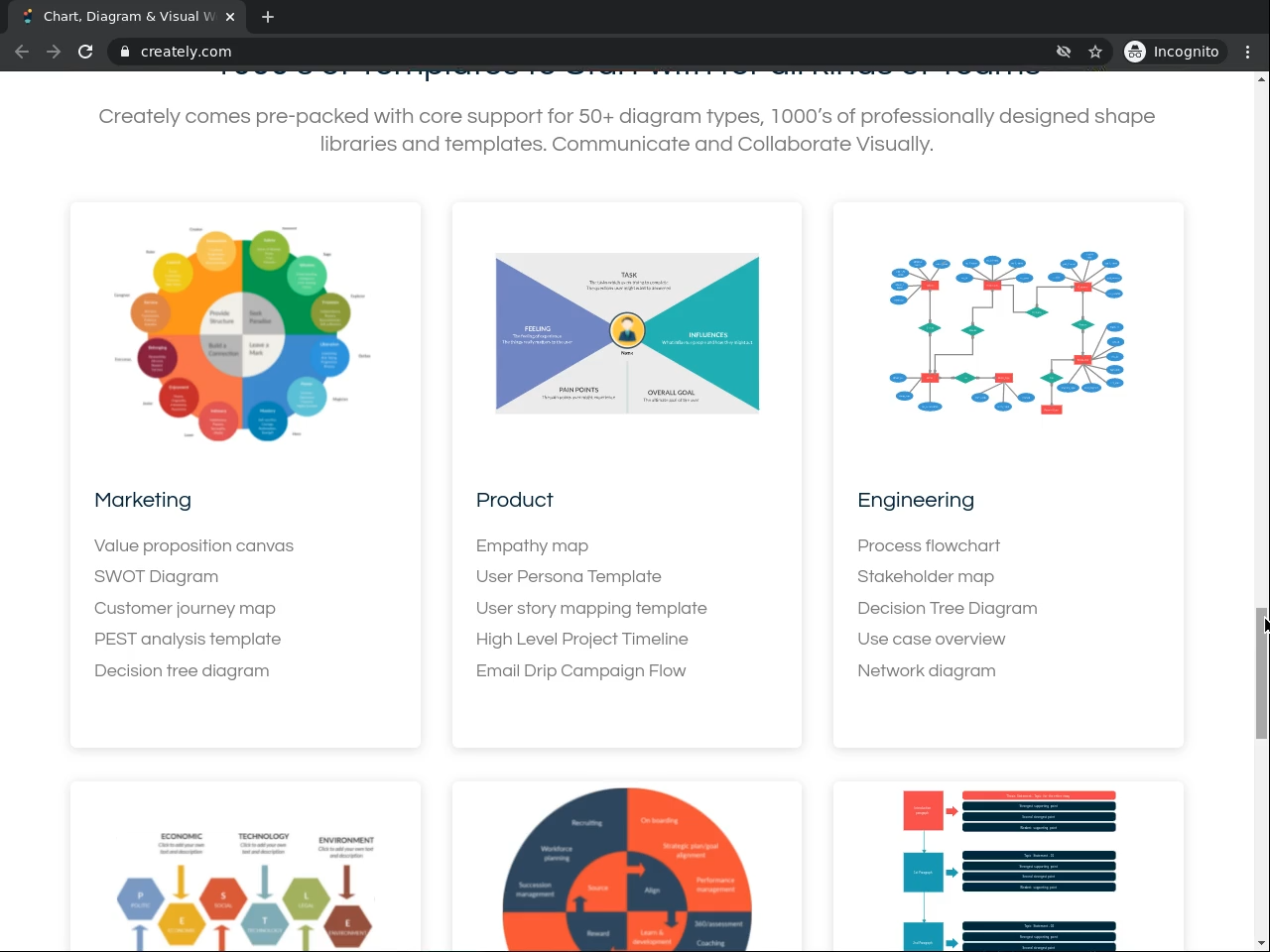Click the Incognito profile icon
The width and height of the screenshot is (1270, 952).
click(1135, 52)
